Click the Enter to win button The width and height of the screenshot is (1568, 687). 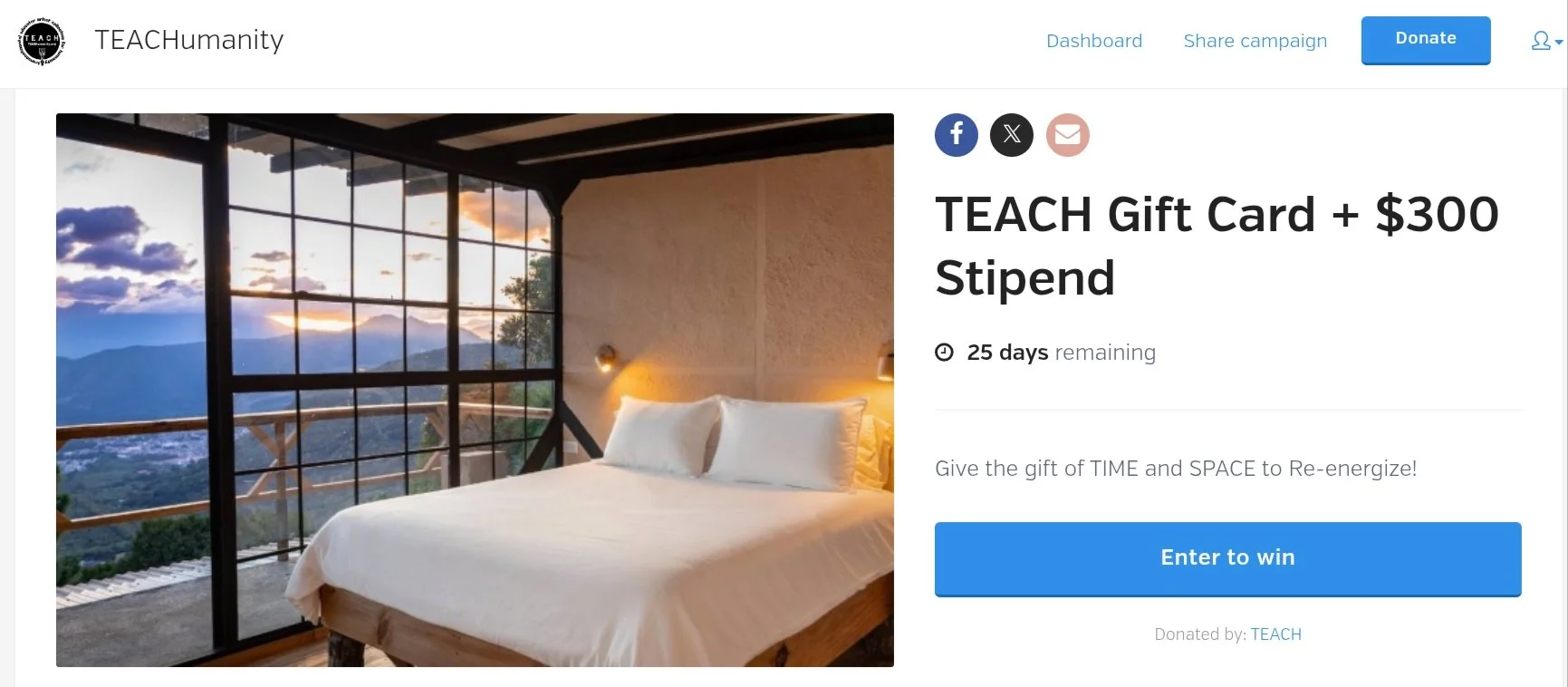coord(1227,558)
